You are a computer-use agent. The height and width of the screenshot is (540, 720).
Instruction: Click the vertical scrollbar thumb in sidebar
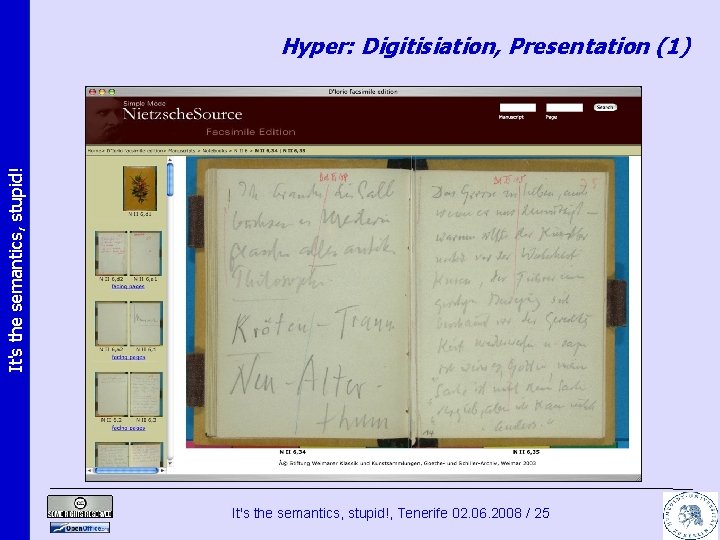170,180
